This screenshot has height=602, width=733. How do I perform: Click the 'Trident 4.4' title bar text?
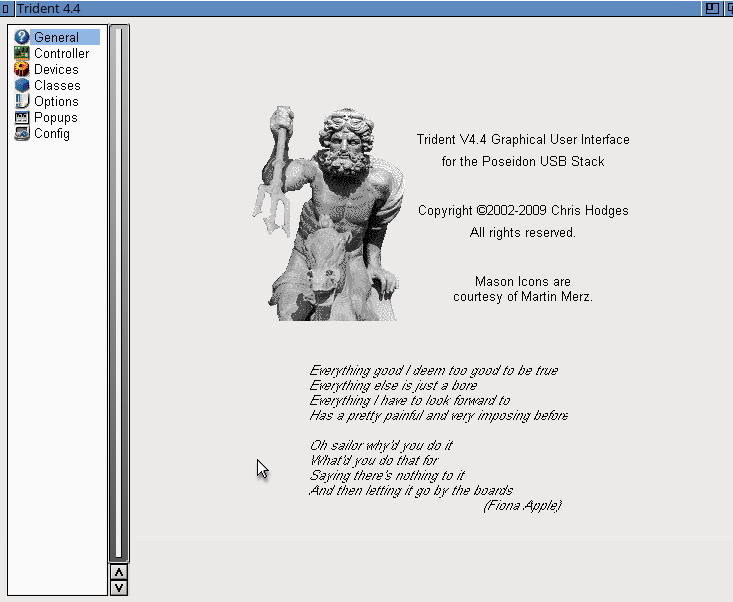(49, 8)
